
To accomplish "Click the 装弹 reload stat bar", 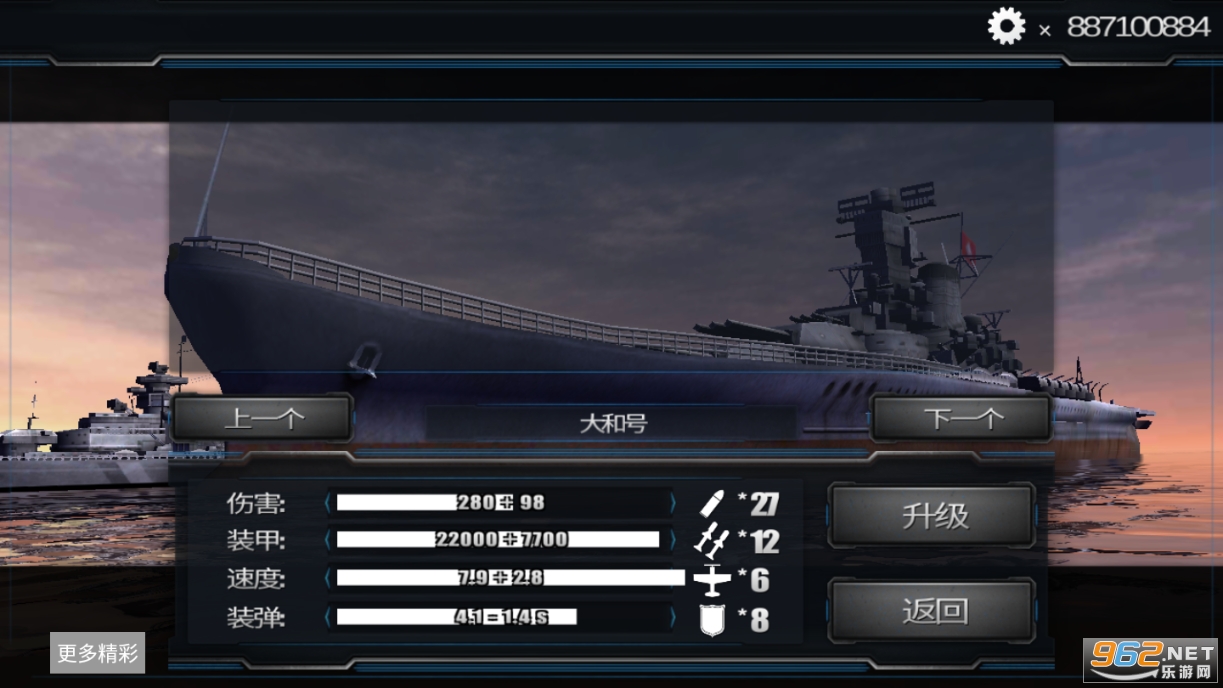I will [x=500, y=616].
